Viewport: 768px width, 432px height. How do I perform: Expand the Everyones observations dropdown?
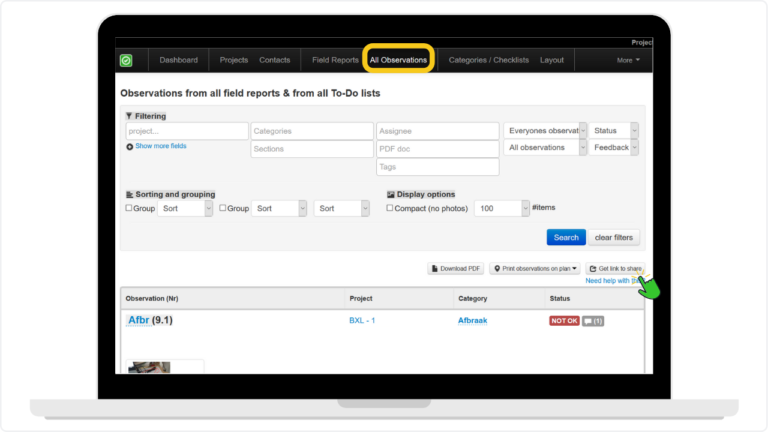(545, 131)
